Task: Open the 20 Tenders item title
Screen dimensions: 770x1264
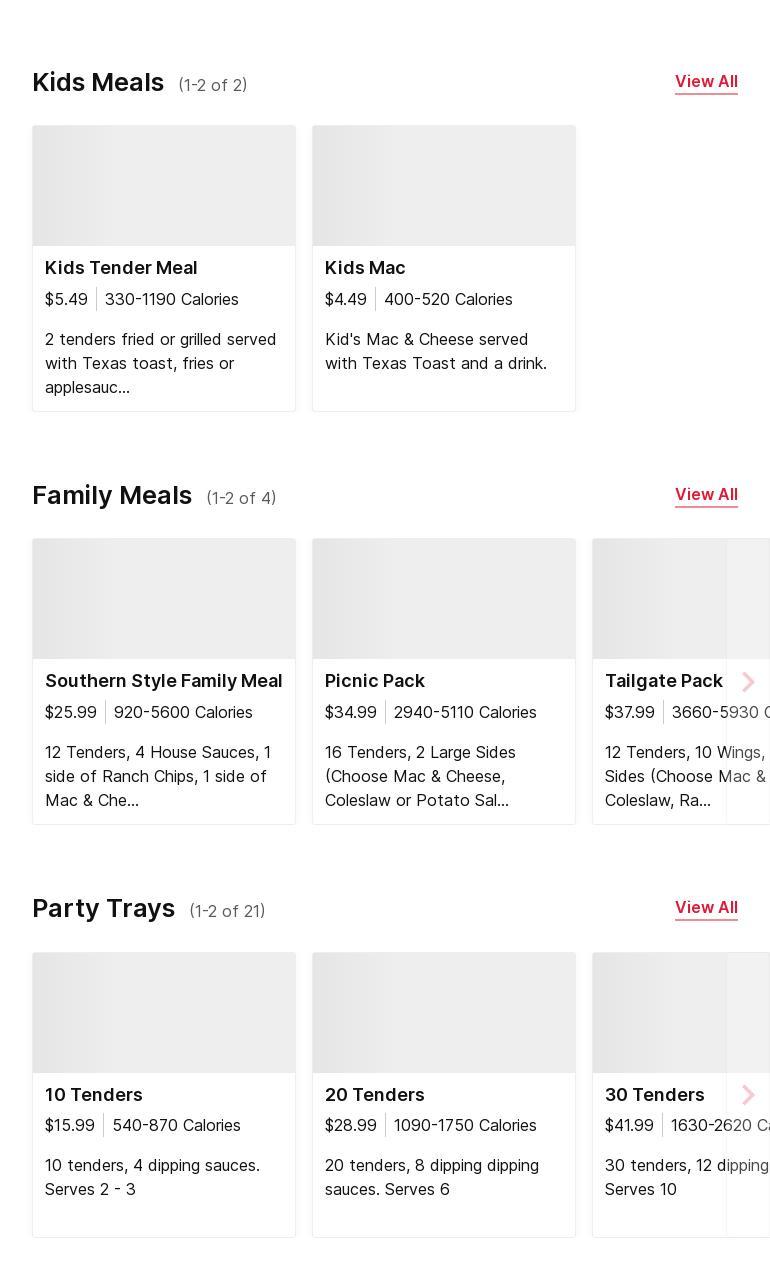Action: (375, 1095)
